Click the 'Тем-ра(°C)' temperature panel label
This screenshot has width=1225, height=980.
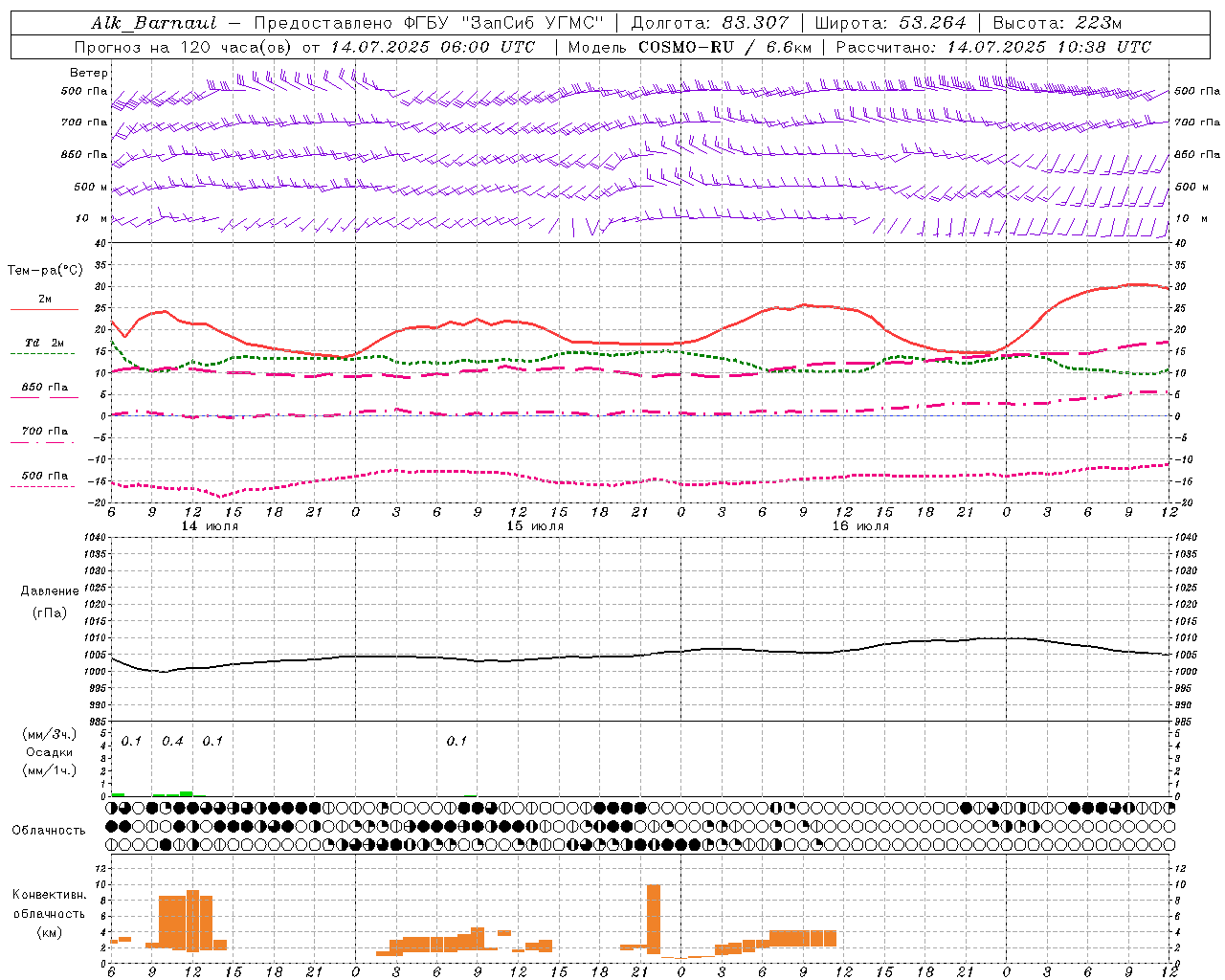tap(45, 271)
